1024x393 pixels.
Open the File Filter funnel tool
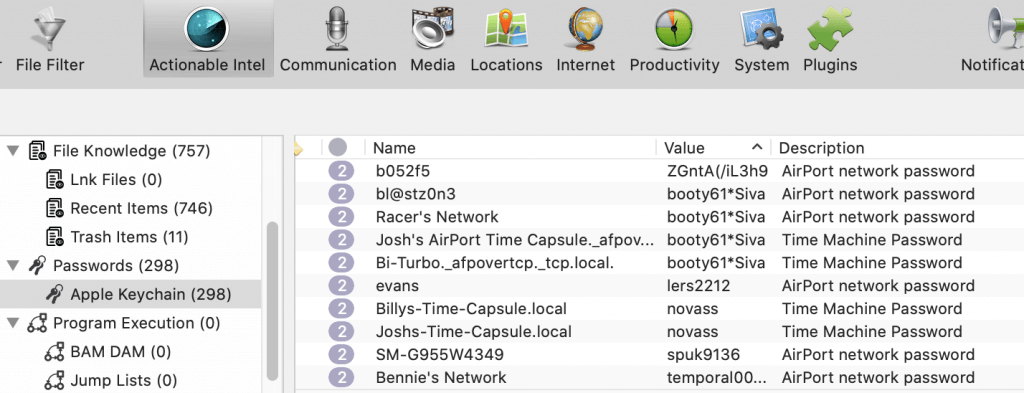click(50, 29)
